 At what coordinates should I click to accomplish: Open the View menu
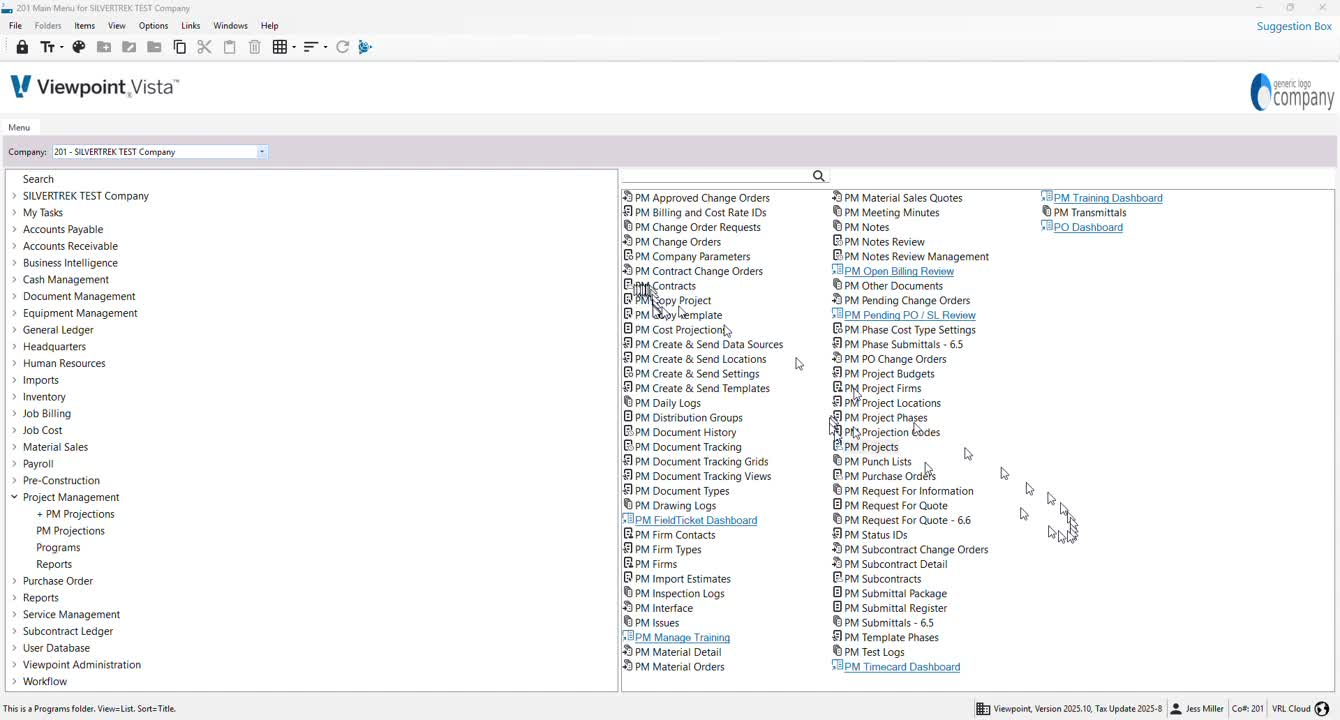click(117, 25)
